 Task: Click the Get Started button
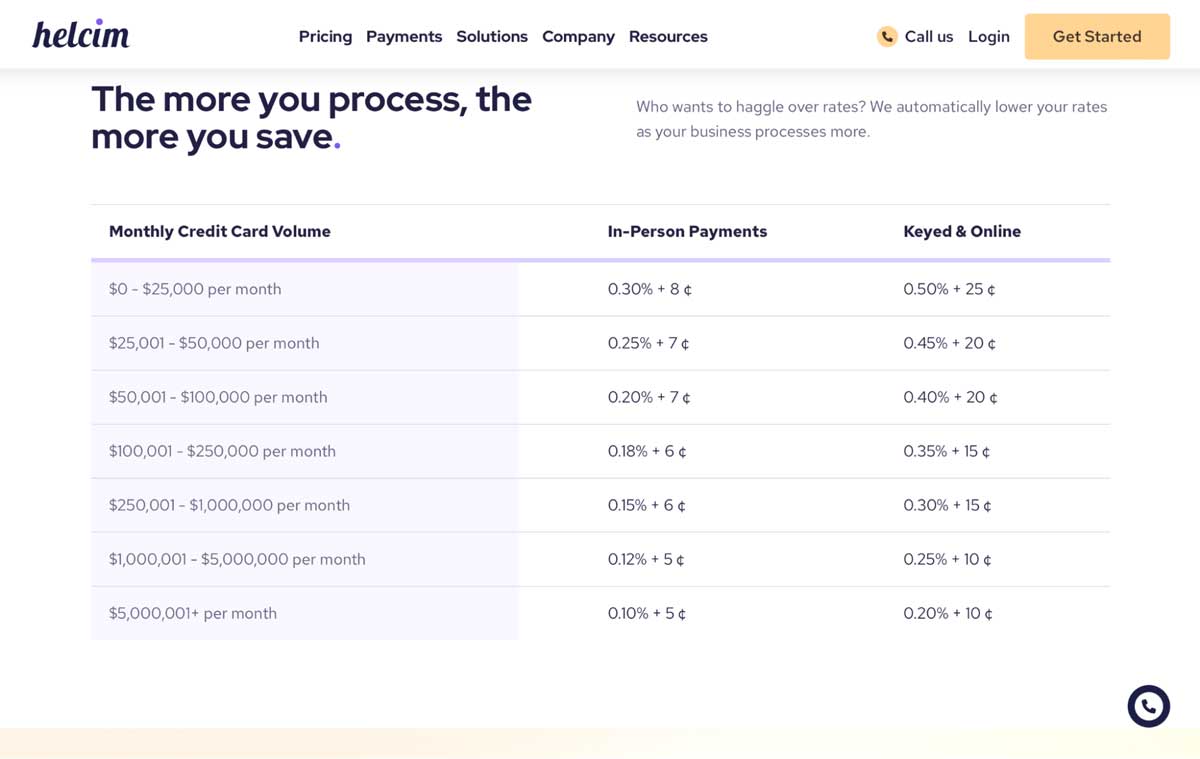[x=1097, y=36]
